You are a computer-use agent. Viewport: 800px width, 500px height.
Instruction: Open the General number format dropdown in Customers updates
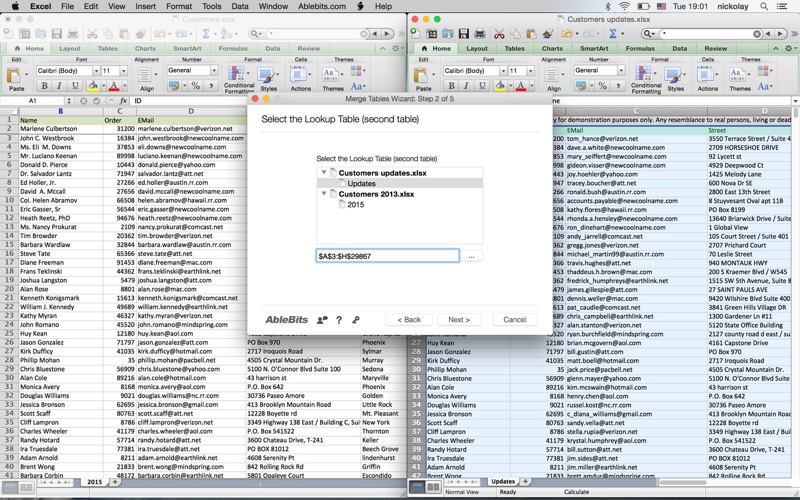[x=620, y=70]
